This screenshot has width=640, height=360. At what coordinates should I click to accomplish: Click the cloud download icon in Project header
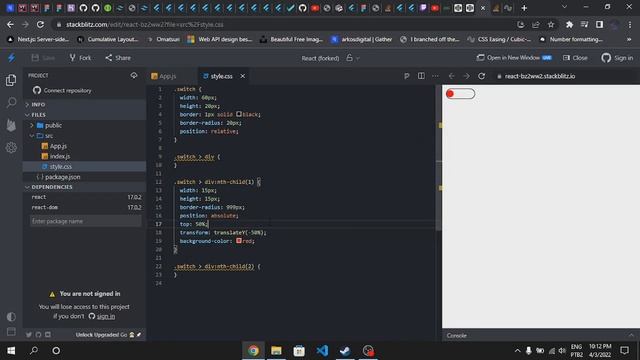pyautogui.click(x=134, y=76)
